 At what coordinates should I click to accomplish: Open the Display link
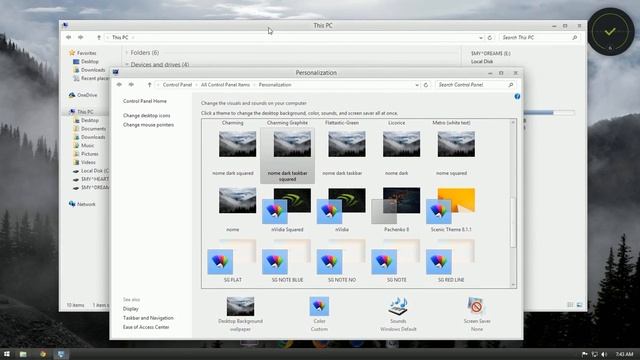[131, 309]
